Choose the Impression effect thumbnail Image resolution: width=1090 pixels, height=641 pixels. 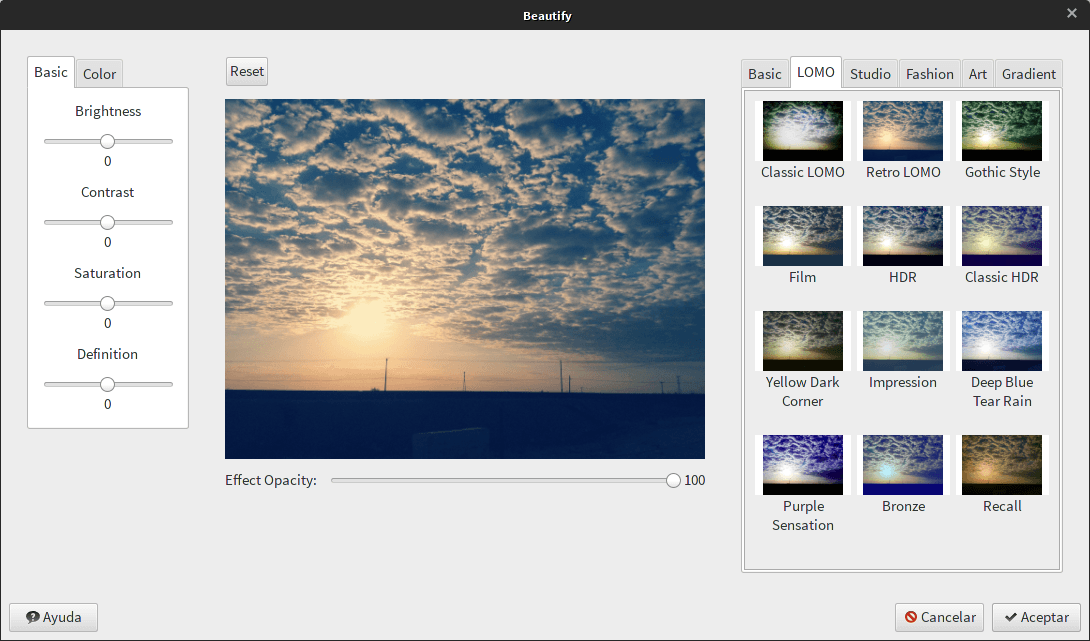[x=902, y=341]
